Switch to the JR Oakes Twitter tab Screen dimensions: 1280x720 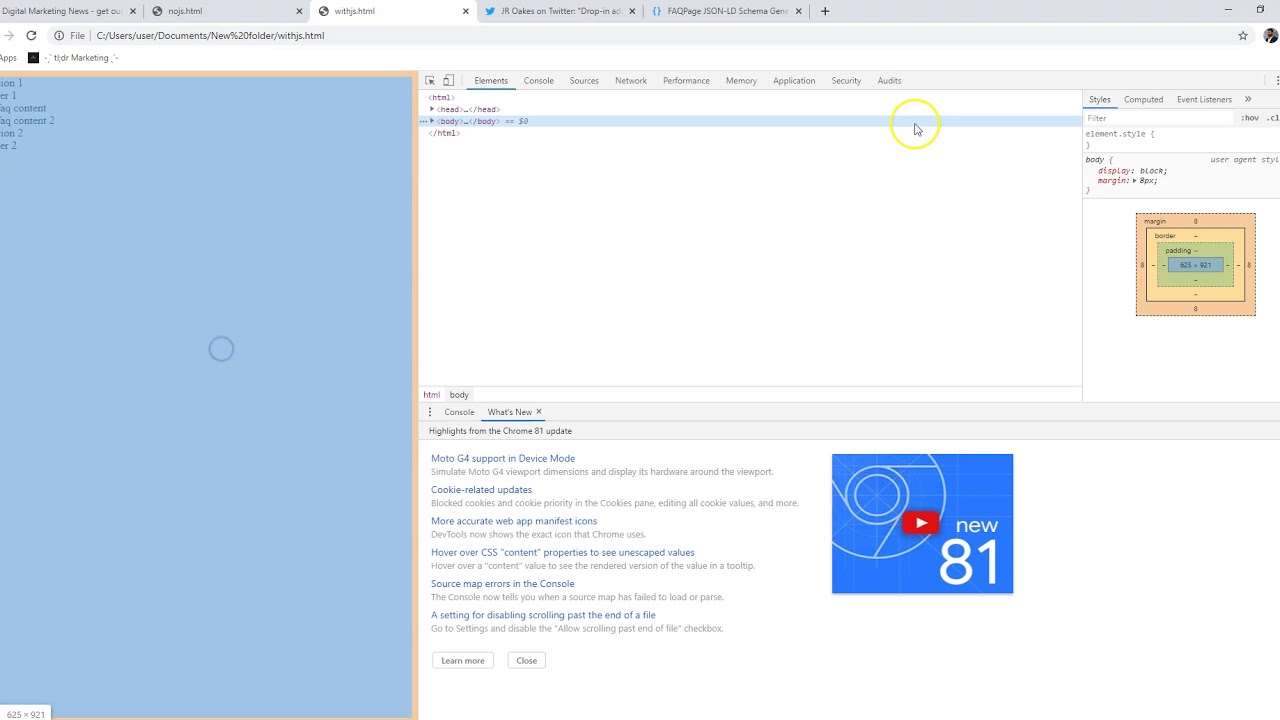tap(560, 11)
